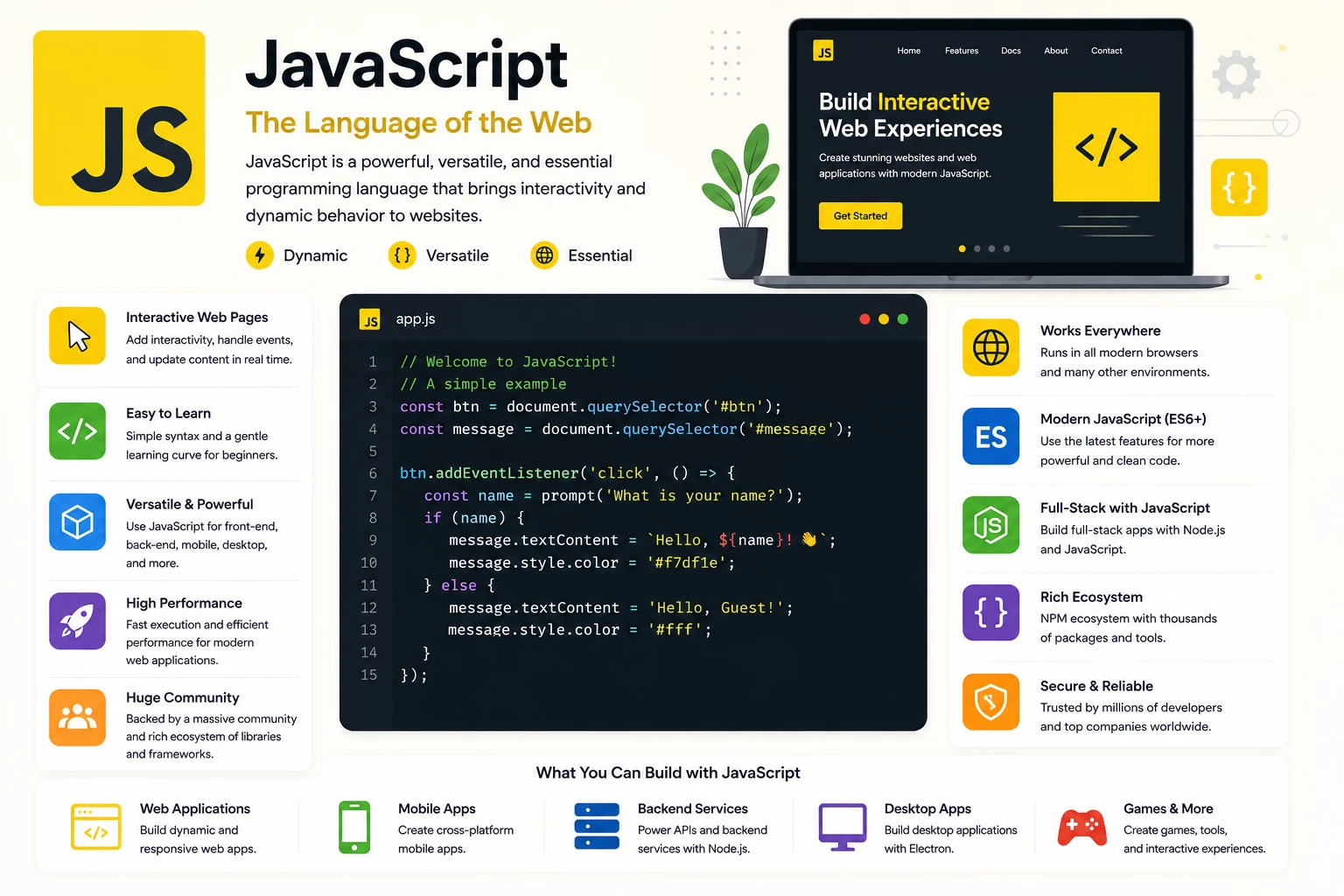
Task: Click the blue Backend Services server icon
Action: (597, 827)
